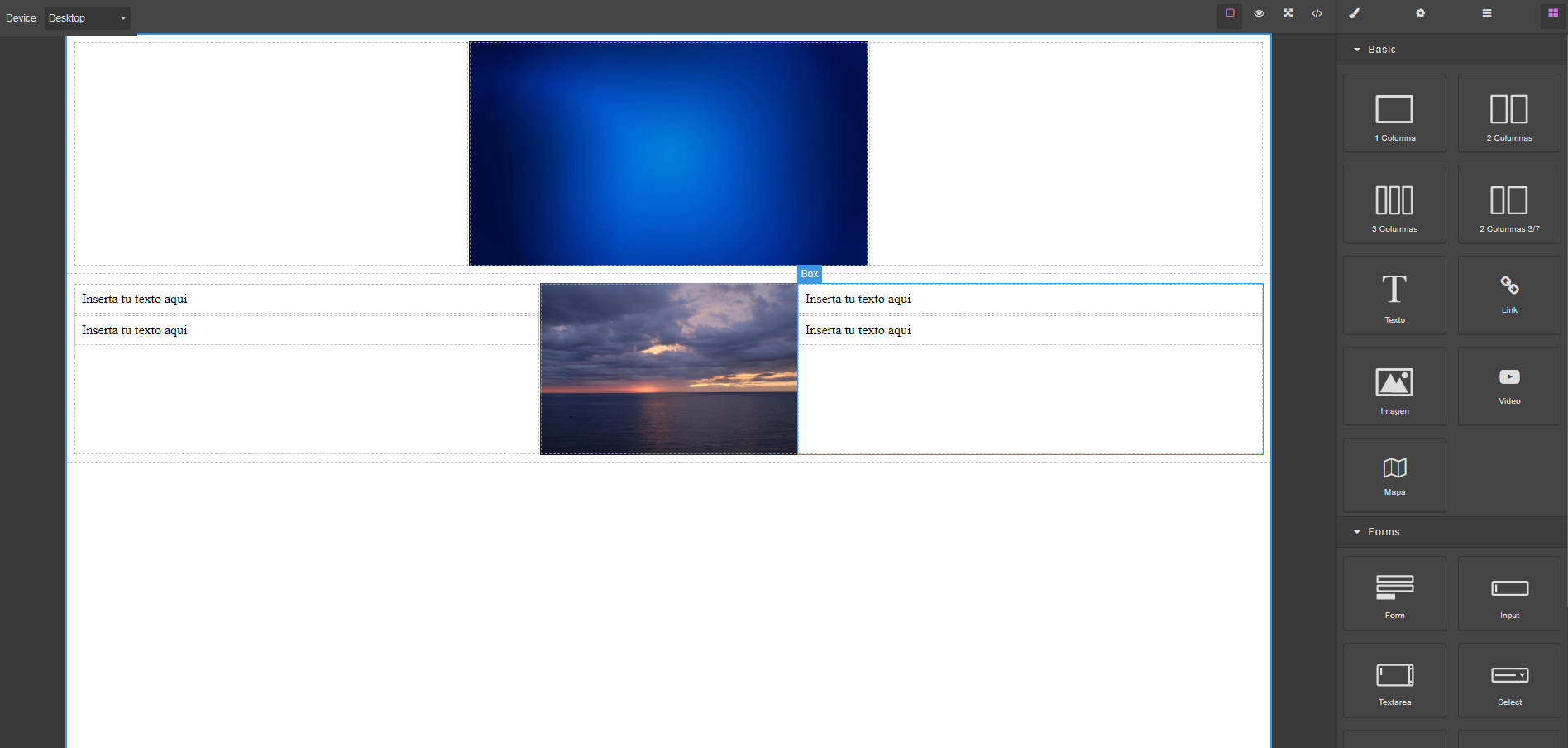Select the 2 Columnas block
This screenshot has height=748, width=1568.
[1509, 113]
